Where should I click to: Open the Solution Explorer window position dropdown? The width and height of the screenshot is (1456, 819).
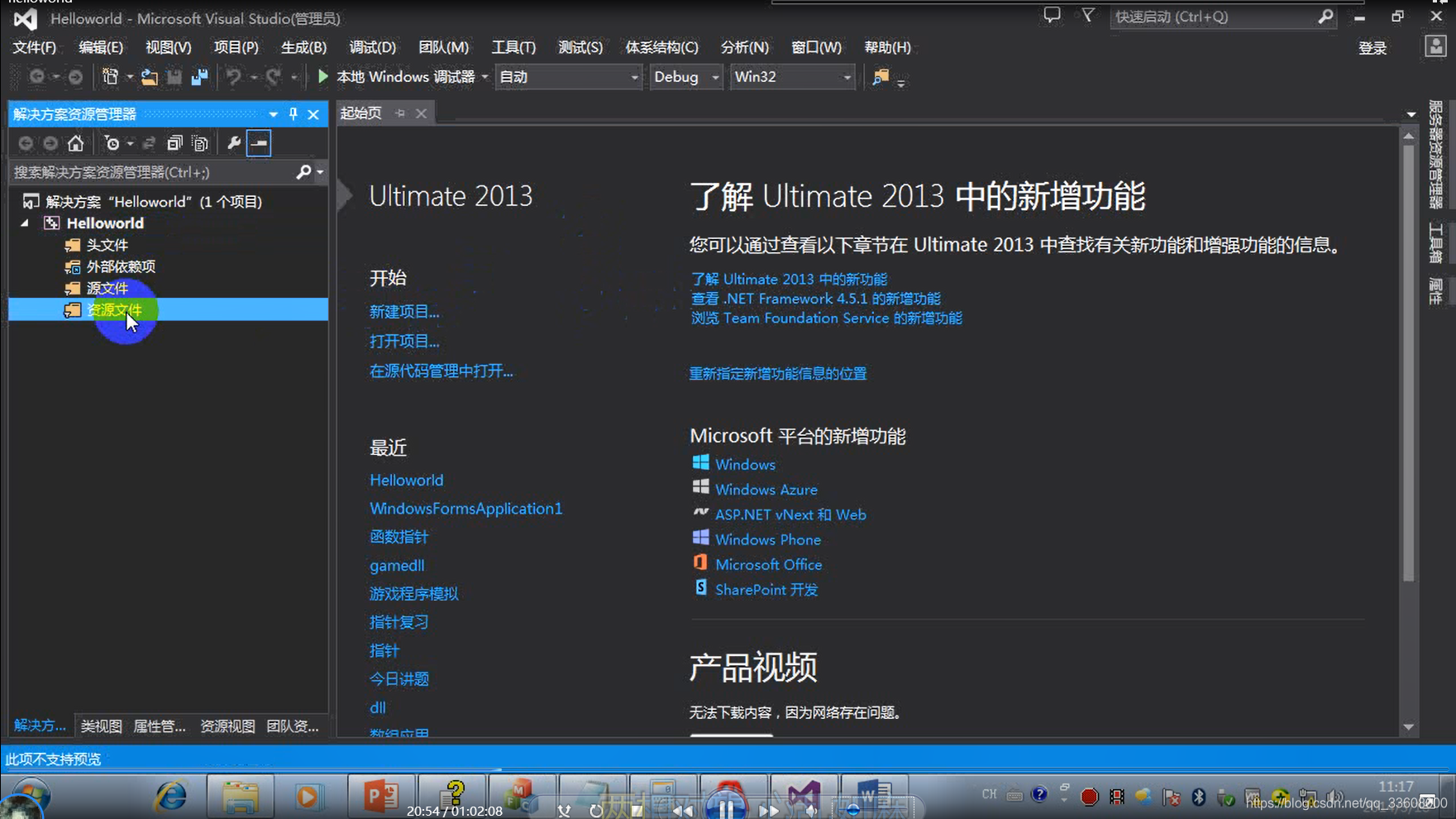273,114
